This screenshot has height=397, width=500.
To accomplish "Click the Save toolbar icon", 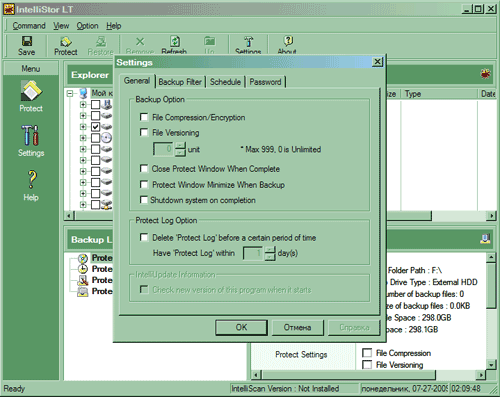I will point(26,45).
